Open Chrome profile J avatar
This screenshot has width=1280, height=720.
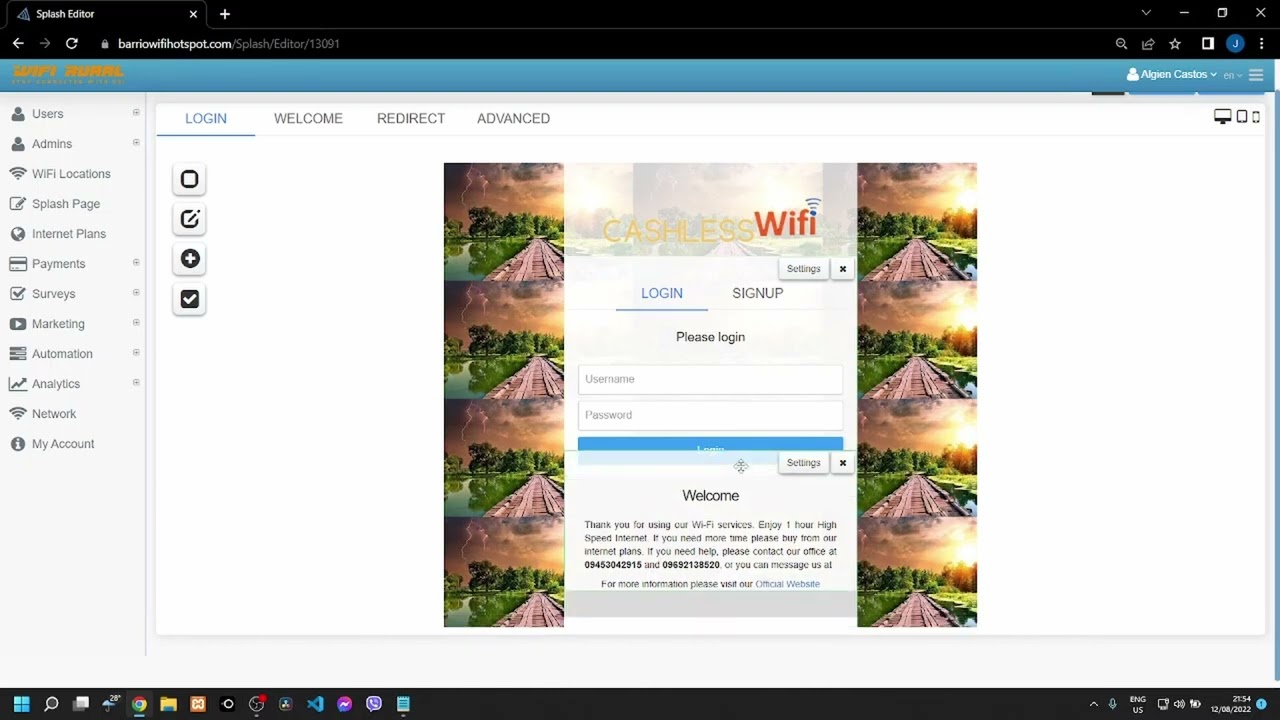tap(1235, 44)
